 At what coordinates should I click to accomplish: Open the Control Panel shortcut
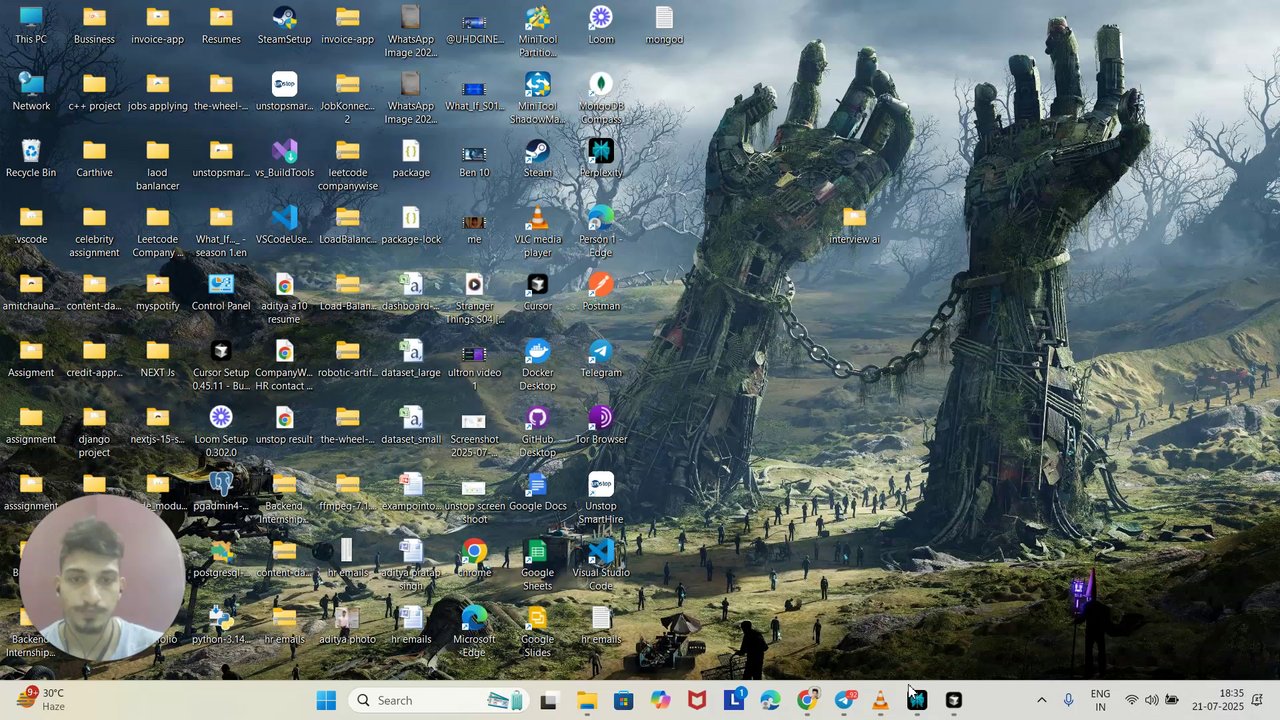coord(221,291)
